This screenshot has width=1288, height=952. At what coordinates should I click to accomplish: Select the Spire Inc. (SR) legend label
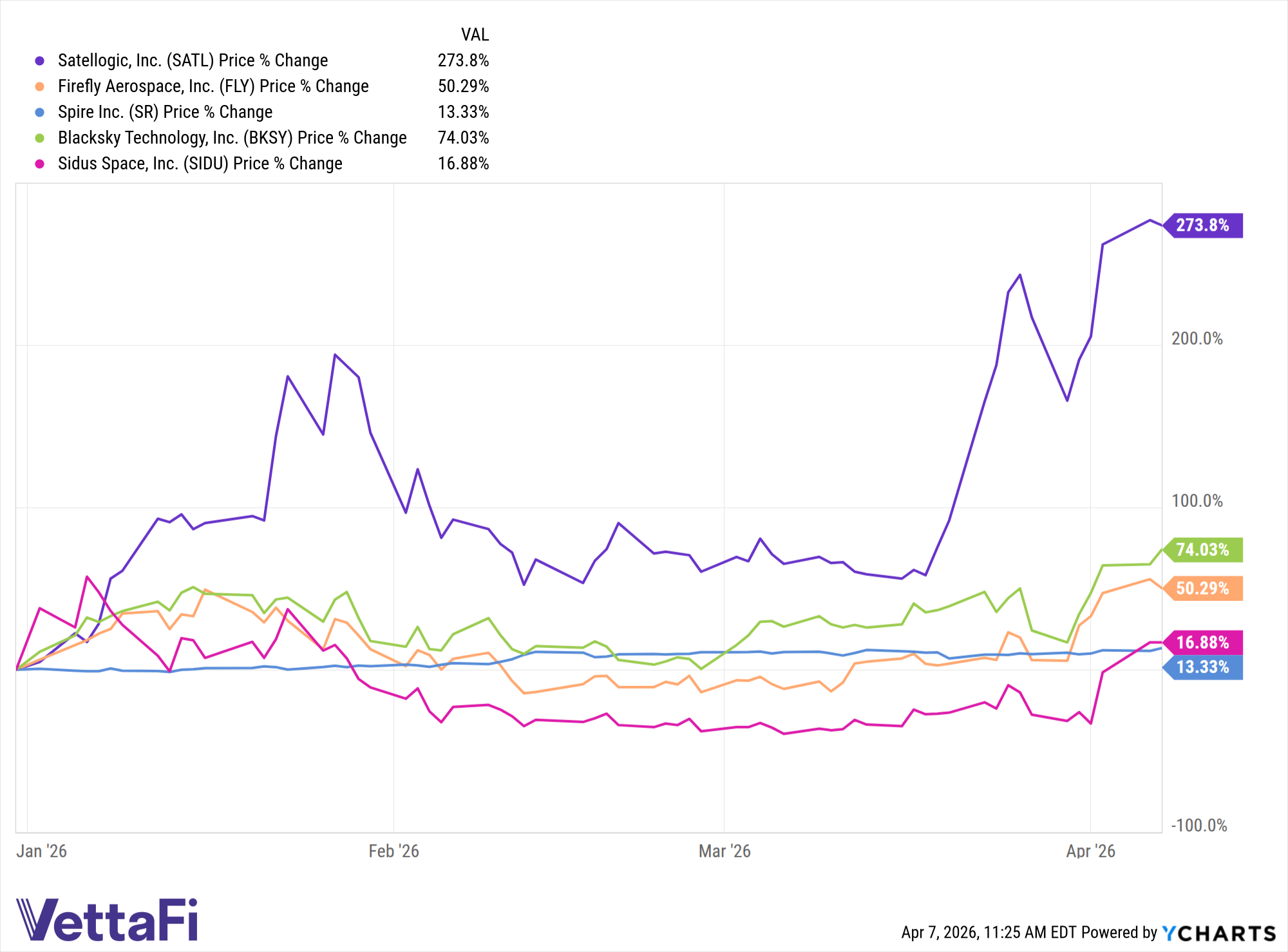tap(165, 112)
